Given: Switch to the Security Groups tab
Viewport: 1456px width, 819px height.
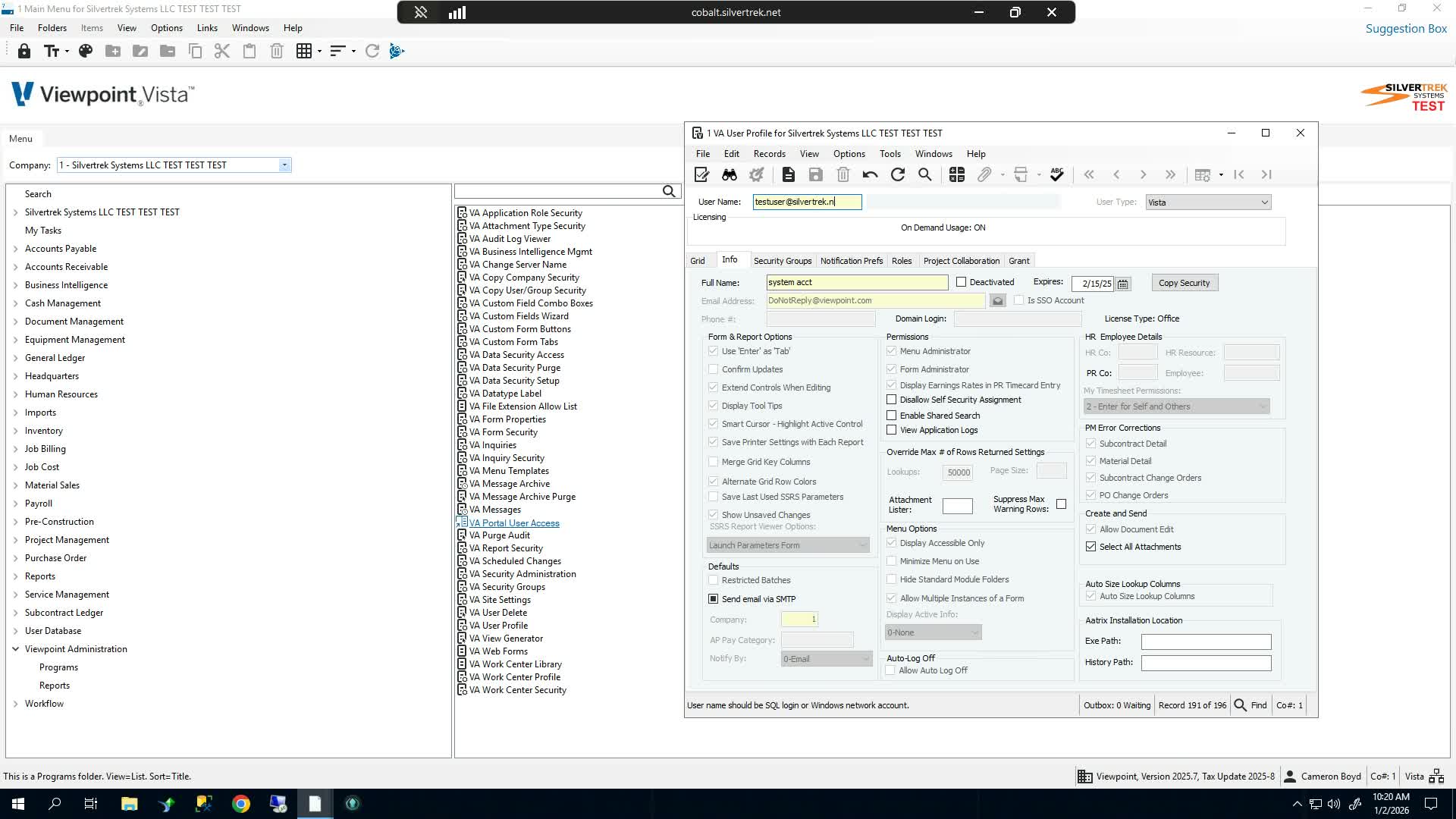Looking at the screenshot, I should tap(783, 261).
